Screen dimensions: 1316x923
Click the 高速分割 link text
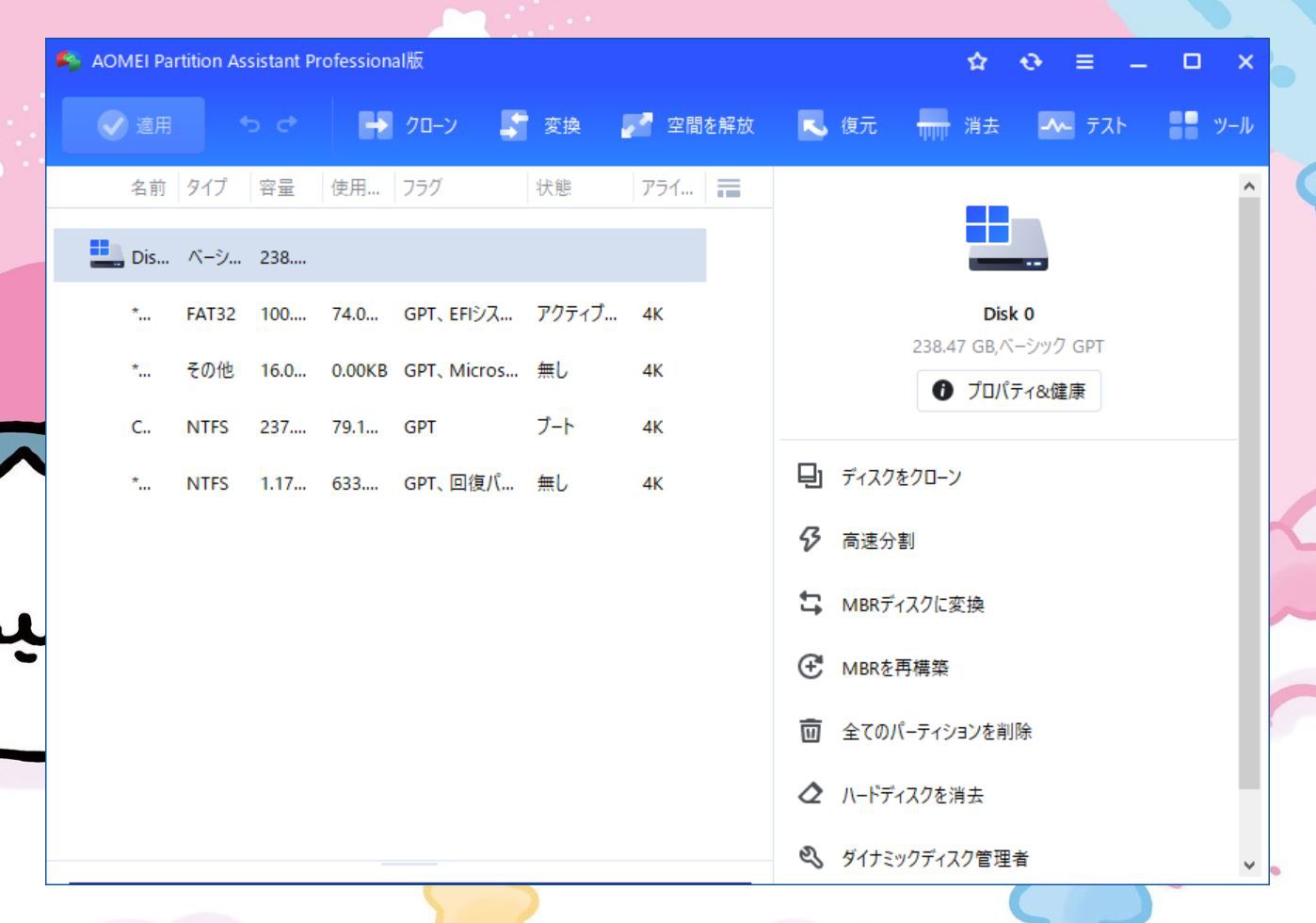877,541
